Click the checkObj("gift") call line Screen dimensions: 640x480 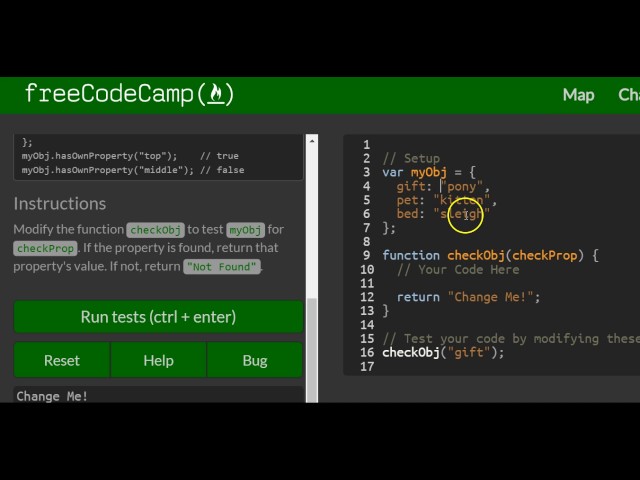[443, 352]
